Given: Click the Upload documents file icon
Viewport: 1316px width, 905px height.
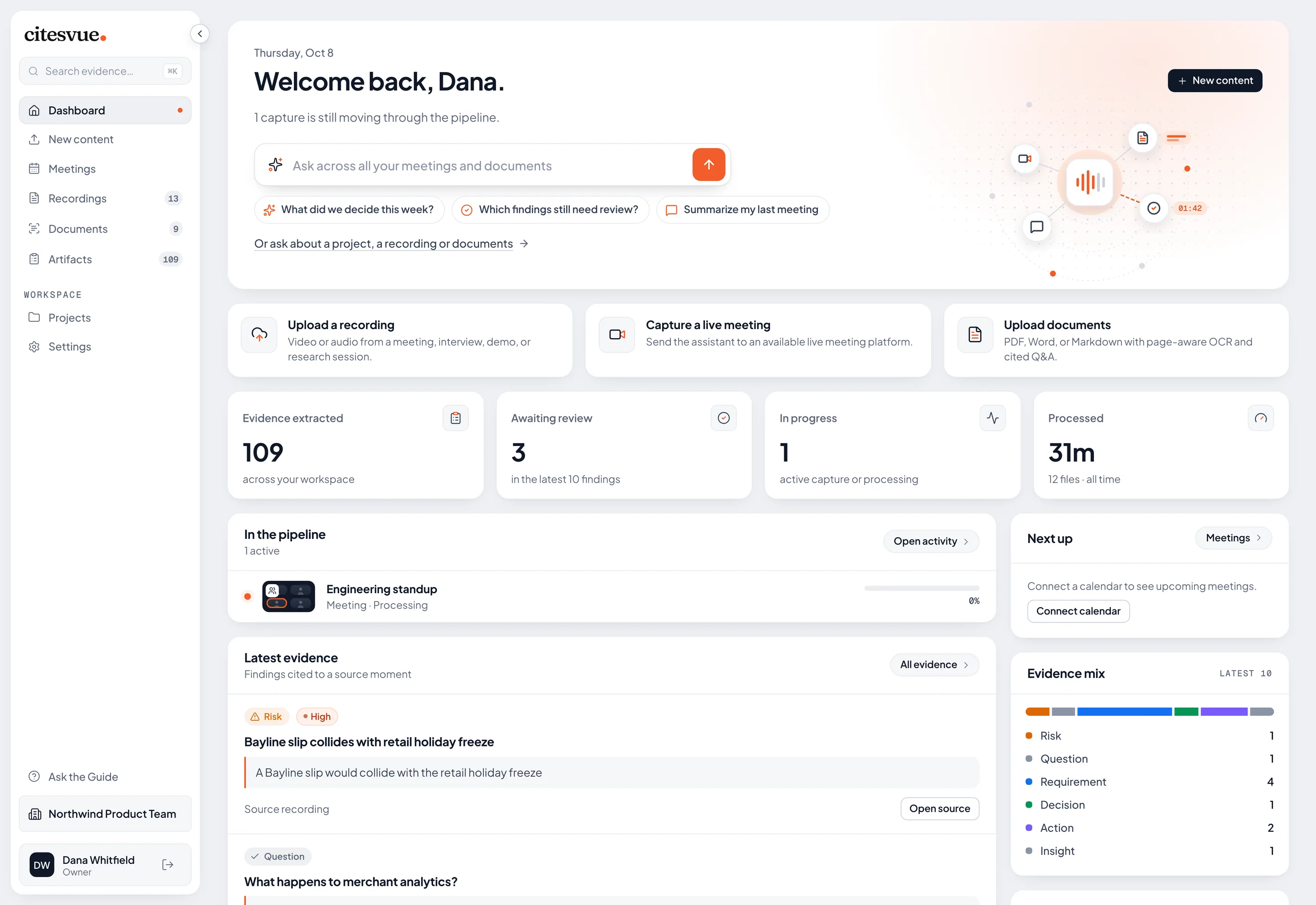Looking at the screenshot, I should pyautogui.click(x=975, y=335).
